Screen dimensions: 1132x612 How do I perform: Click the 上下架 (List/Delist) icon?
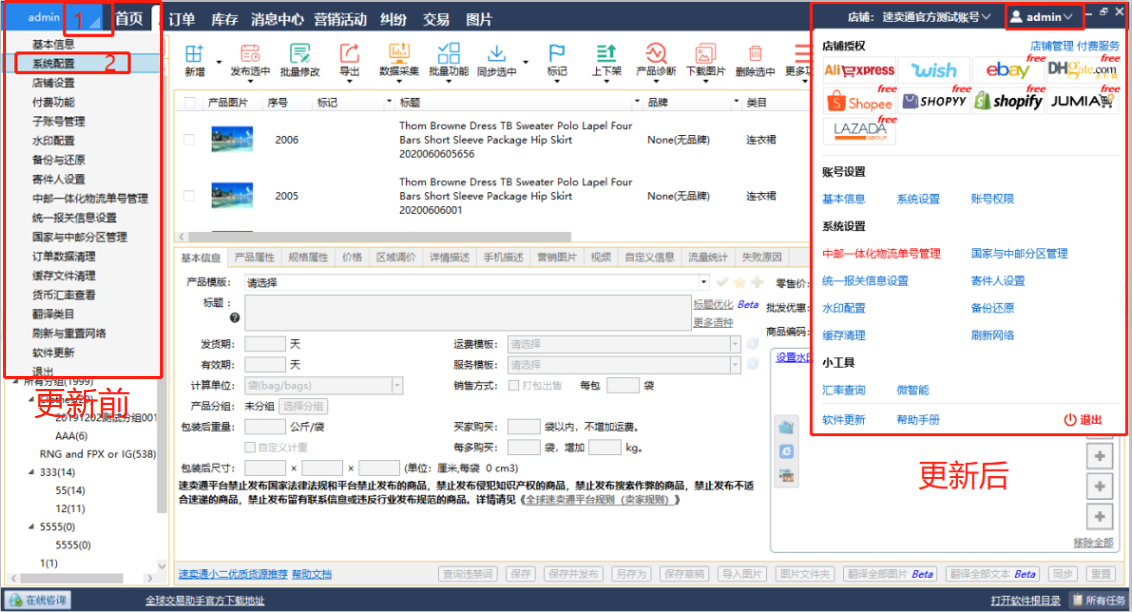[606, 53]
